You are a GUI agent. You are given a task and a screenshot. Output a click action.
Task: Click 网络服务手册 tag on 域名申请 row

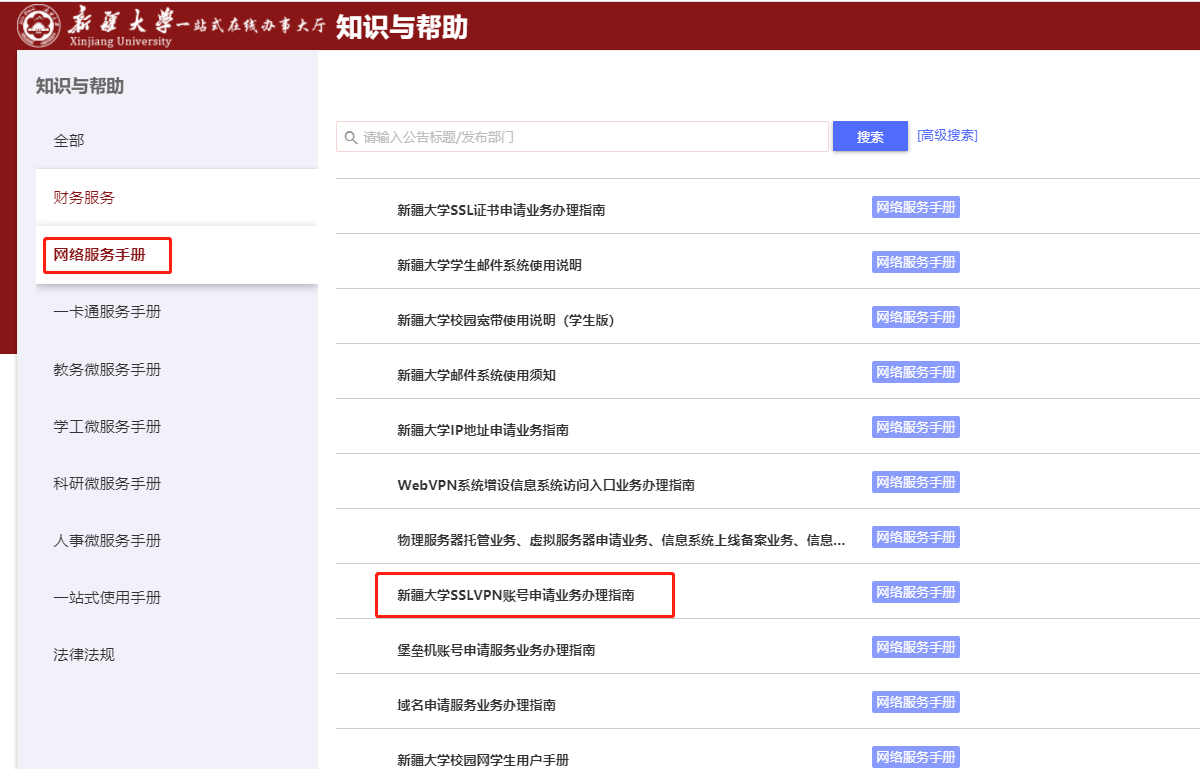[x=916, y=702]
